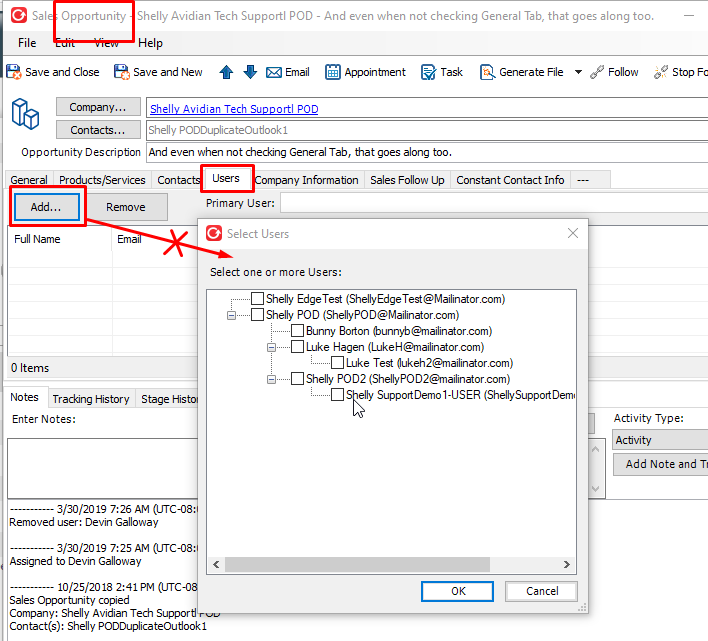Check the Luke Hagen user
The height and width of the screenshot is (641, 708).
(x=297, y=347)
